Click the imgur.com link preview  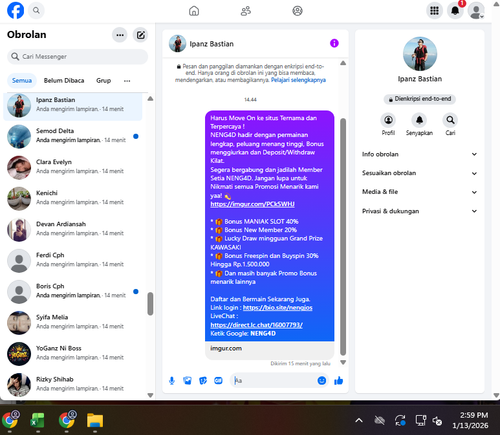tap(270, 350)
